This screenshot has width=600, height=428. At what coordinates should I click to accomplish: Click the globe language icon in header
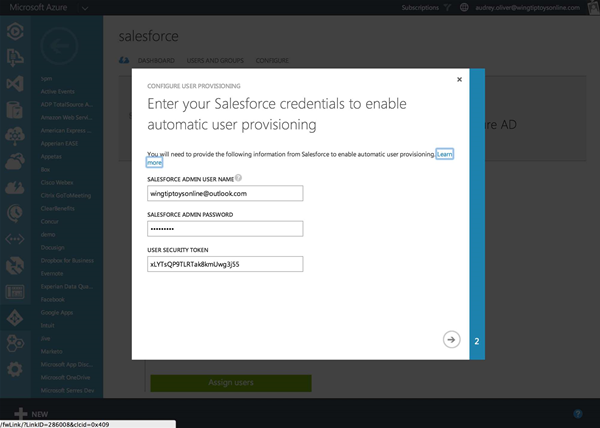(464, 7)
